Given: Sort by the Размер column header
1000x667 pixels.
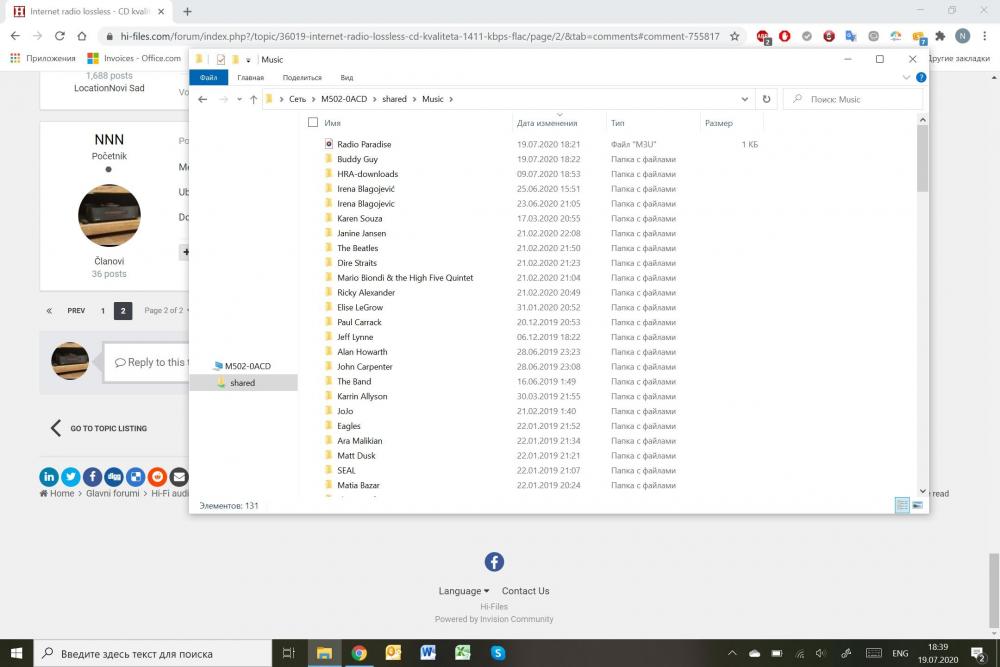Looking at the screenshot, I should click(719, 123).
